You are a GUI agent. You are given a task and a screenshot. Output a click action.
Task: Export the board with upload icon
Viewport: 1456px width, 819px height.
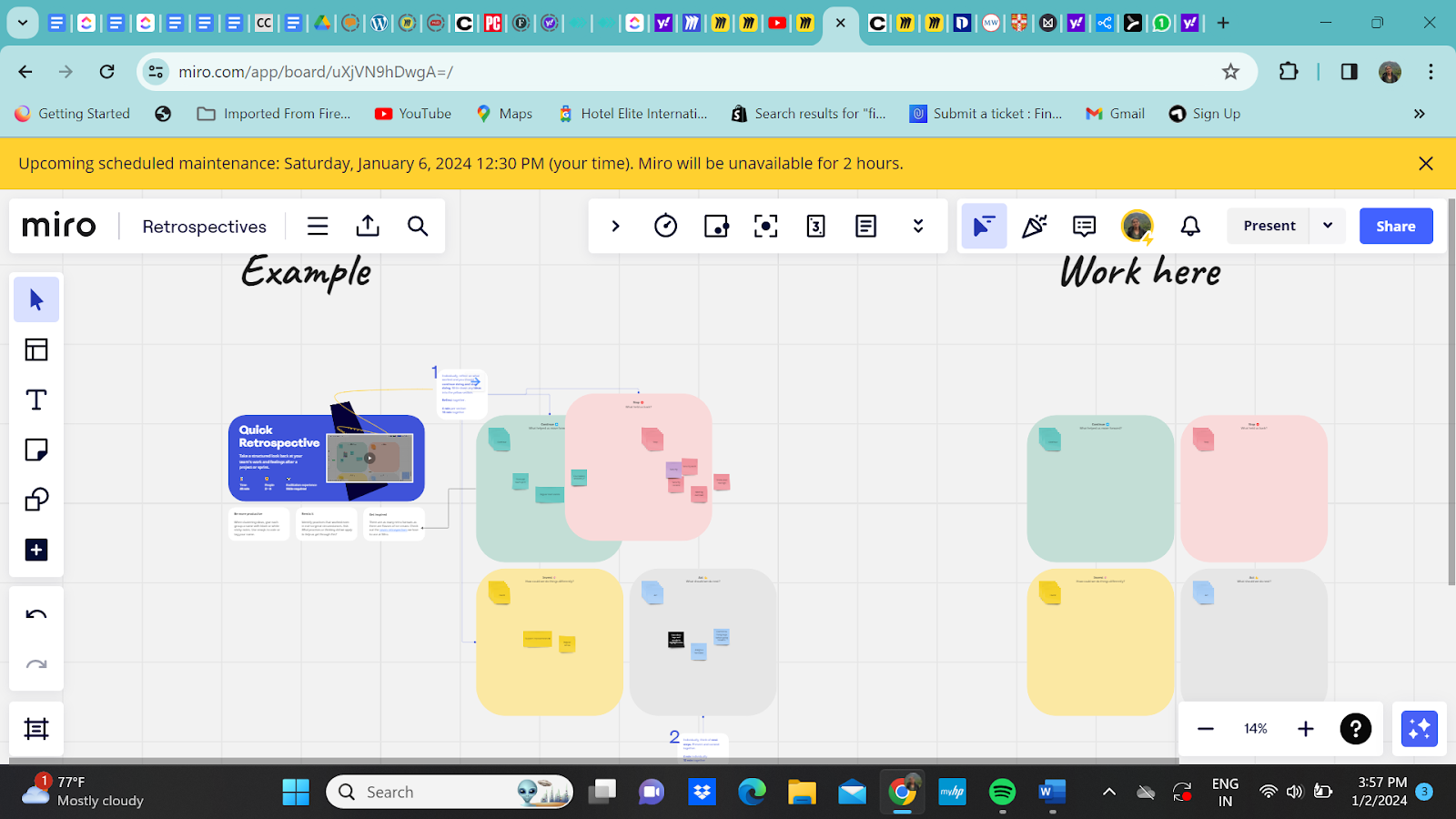[368, 226]
